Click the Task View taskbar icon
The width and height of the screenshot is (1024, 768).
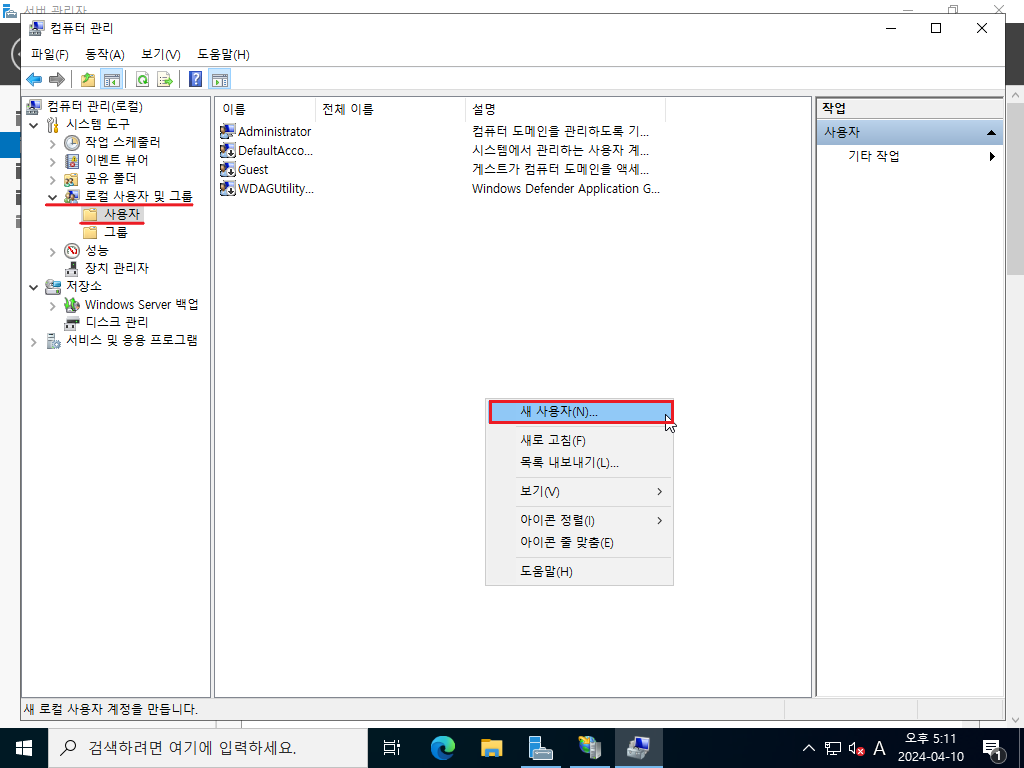click(x=392, y=748)
